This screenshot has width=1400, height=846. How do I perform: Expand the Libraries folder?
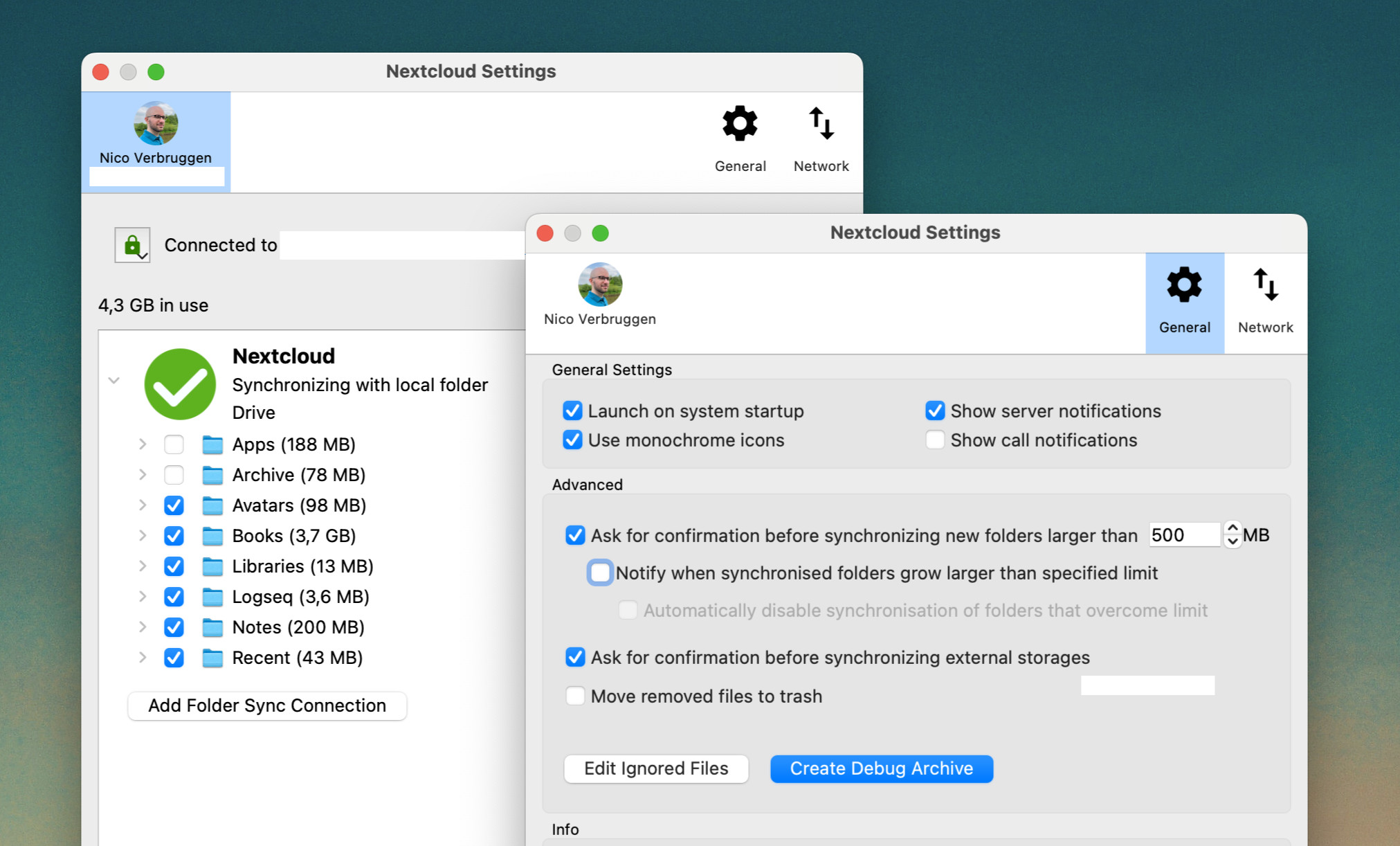143,566
